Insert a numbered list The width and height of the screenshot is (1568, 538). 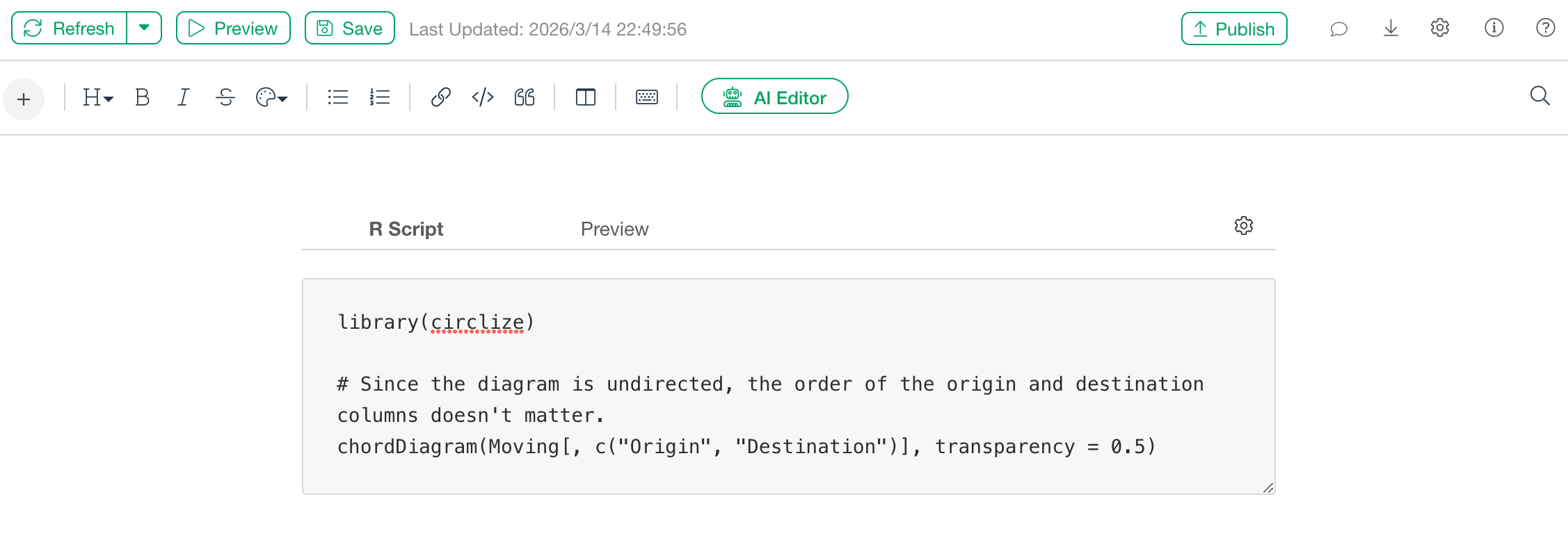click(379, 97)
